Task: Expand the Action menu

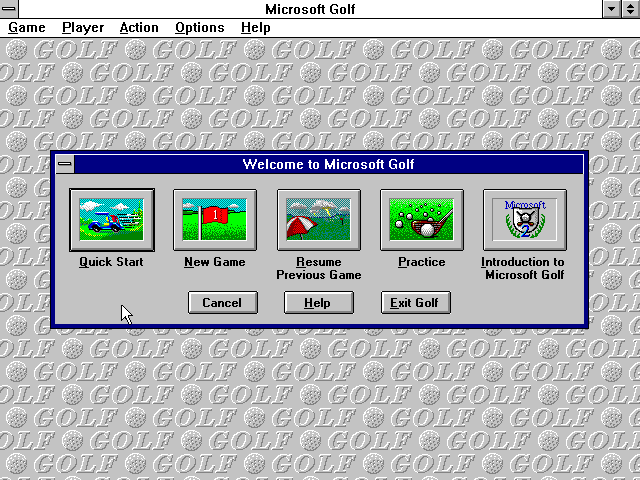Action: [x=139, y=28]
